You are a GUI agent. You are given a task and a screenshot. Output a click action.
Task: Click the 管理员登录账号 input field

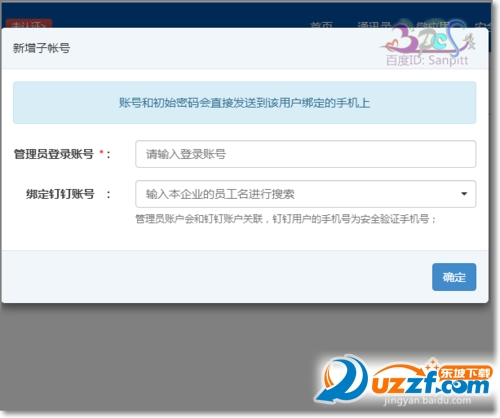coord(305,154)
